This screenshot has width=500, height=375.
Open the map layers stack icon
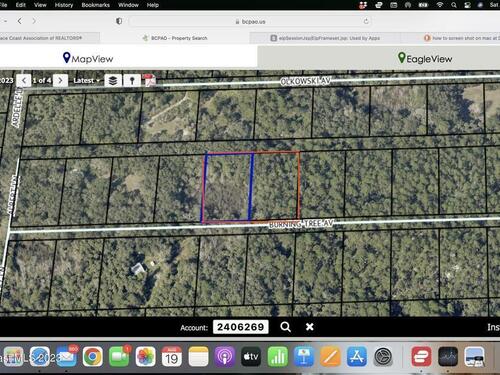point(113,81)
